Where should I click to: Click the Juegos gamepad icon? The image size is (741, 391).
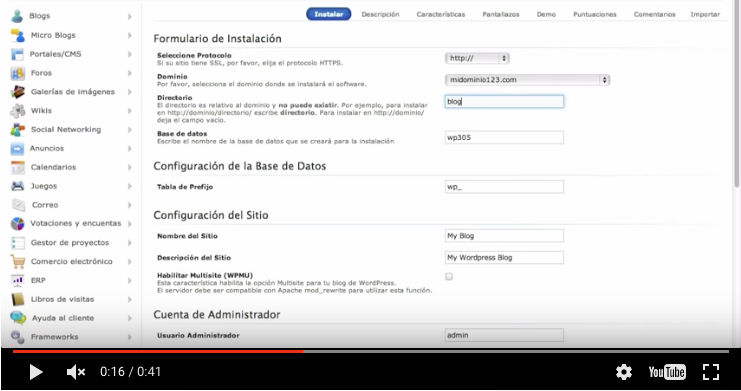coord(17,186)
